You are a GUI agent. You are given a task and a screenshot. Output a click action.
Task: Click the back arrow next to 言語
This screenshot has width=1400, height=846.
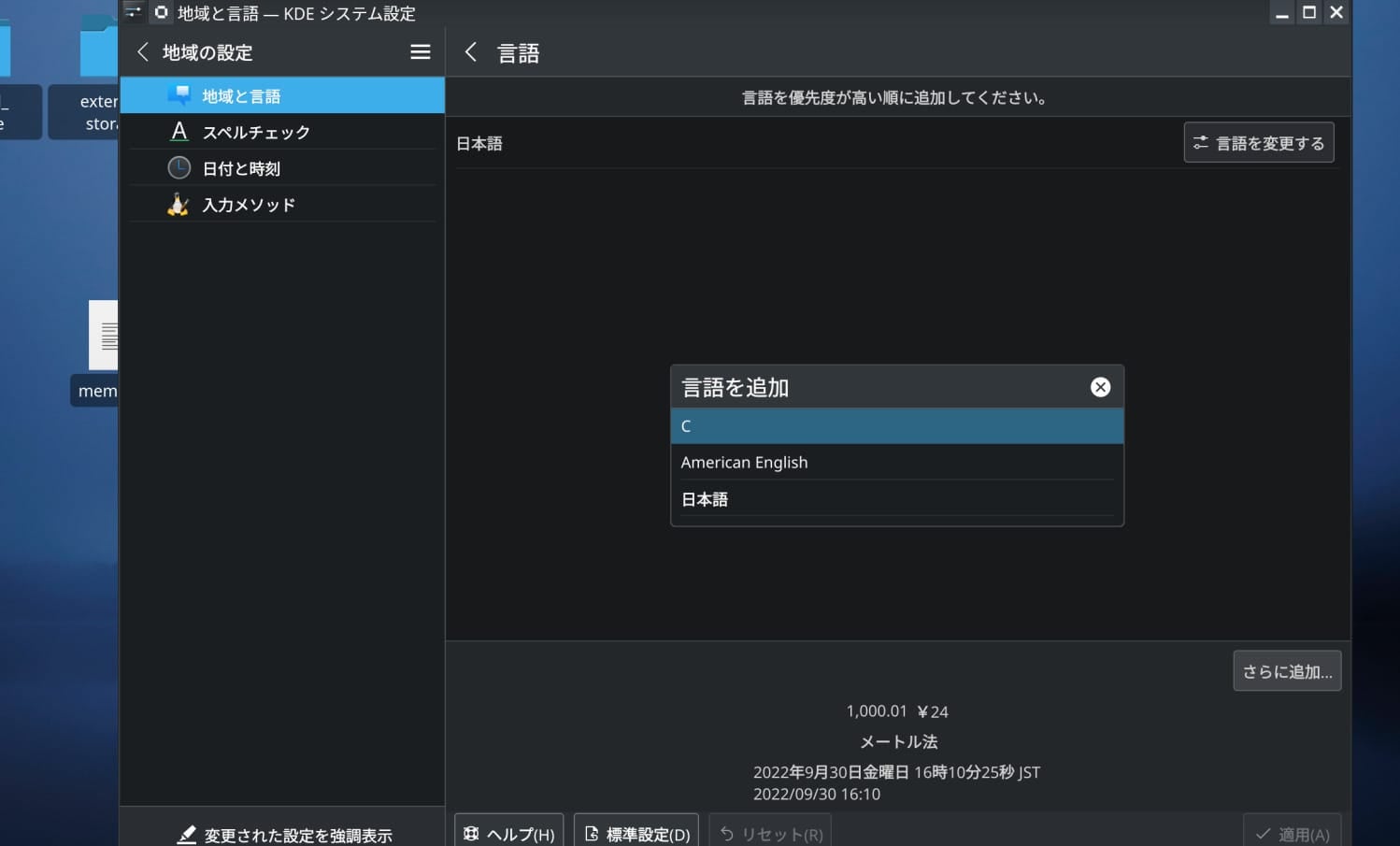click(x=471, y=52)
